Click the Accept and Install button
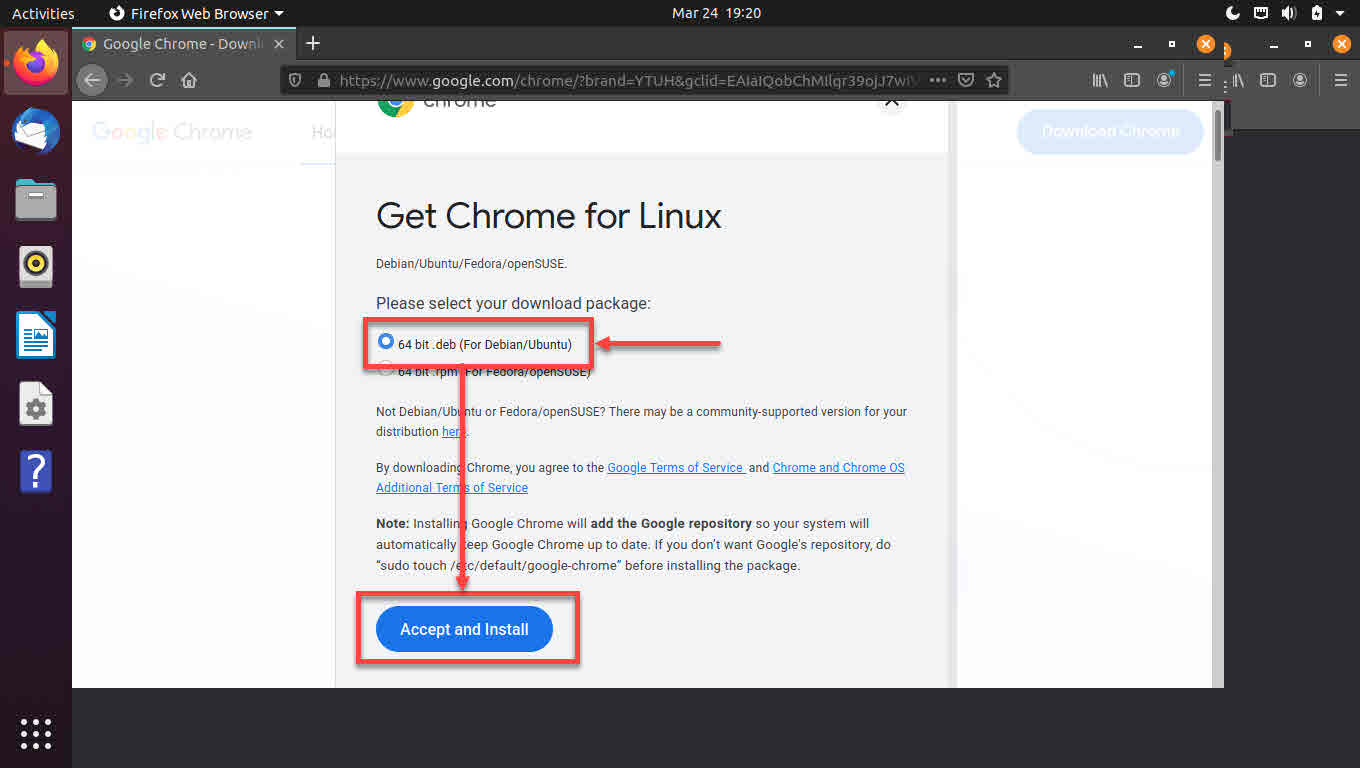Screen dimensions: 1360x768 click(x=464, y=629)
